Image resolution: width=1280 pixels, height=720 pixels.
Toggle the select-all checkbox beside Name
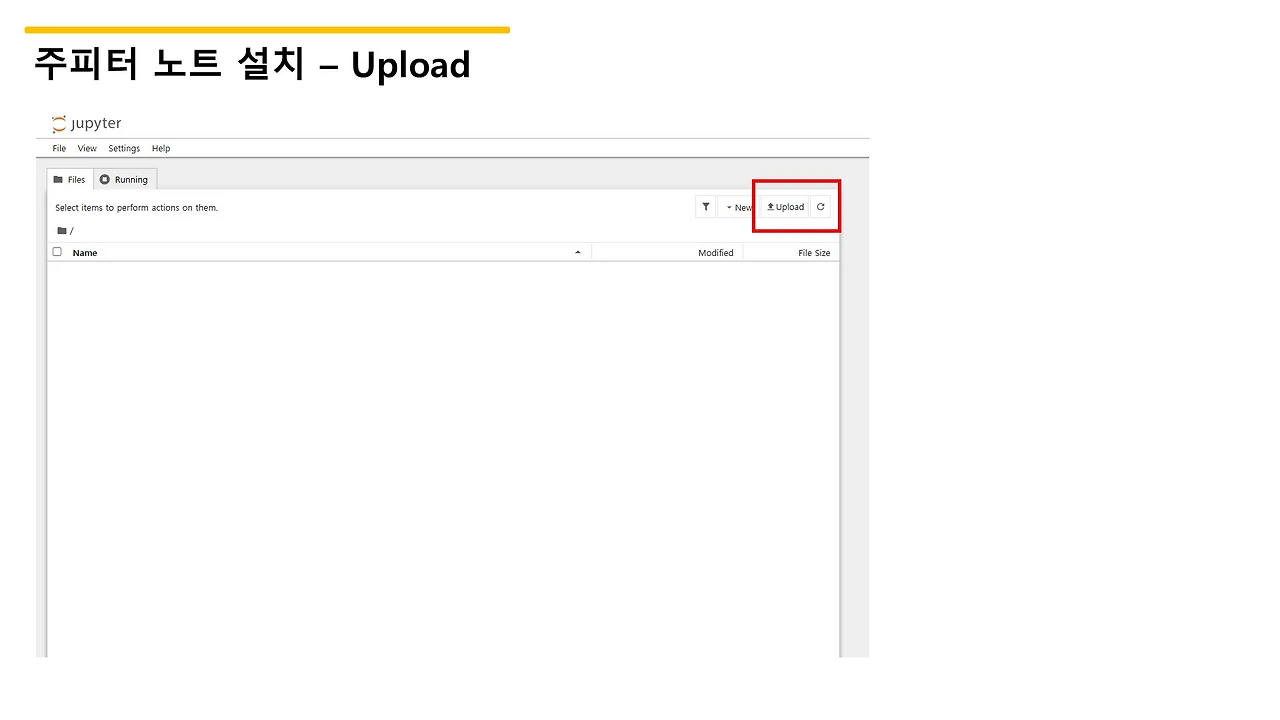(x=57, y=252)
